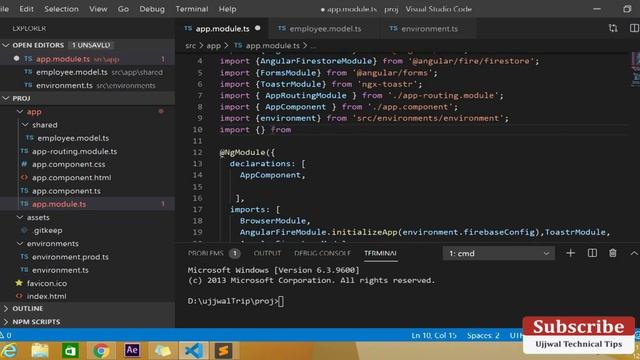Open index.html in explorer
The width and height of the screenshot is (640, 360).
46,296
